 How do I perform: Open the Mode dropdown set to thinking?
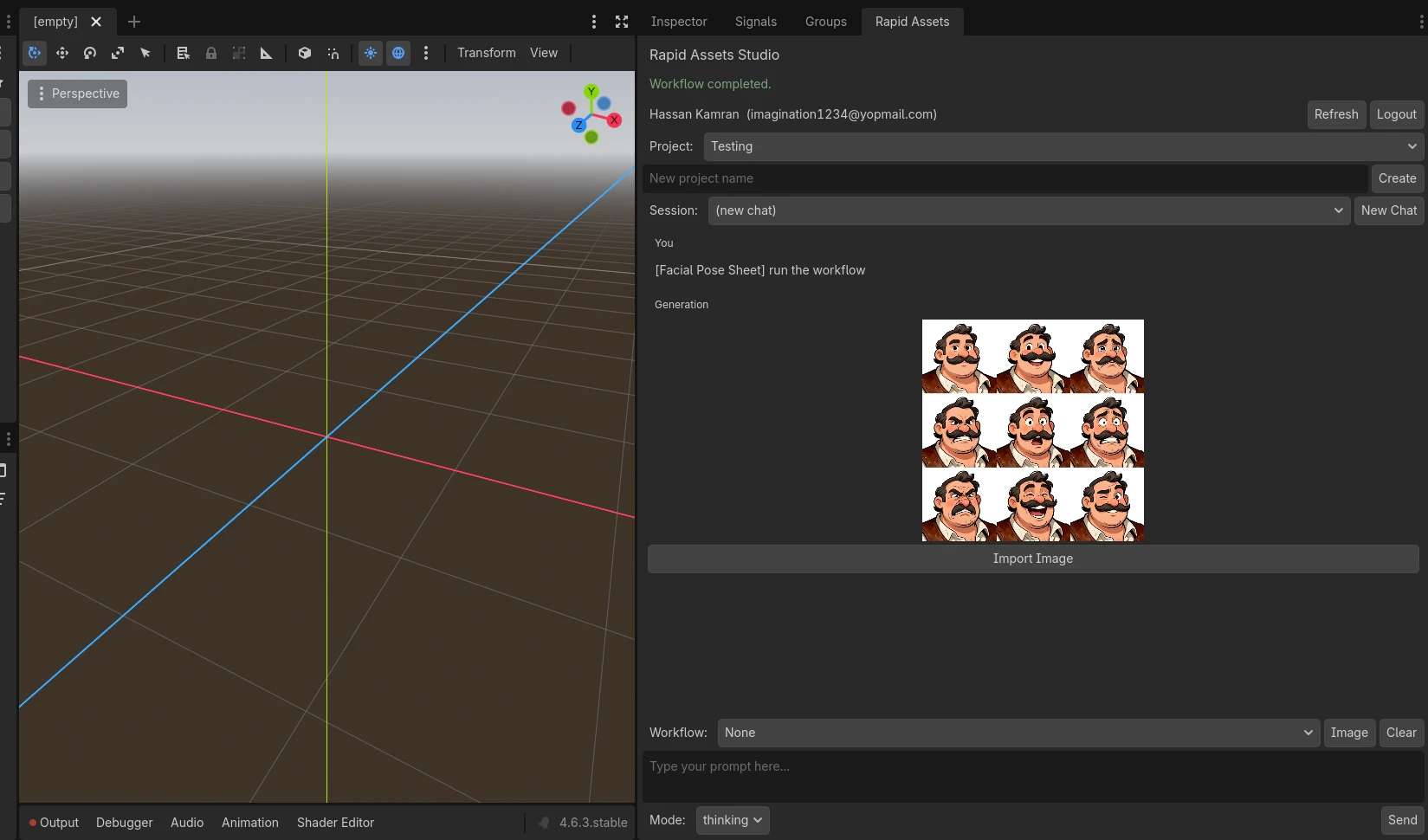pyautogui.click(x=733, y=820)
